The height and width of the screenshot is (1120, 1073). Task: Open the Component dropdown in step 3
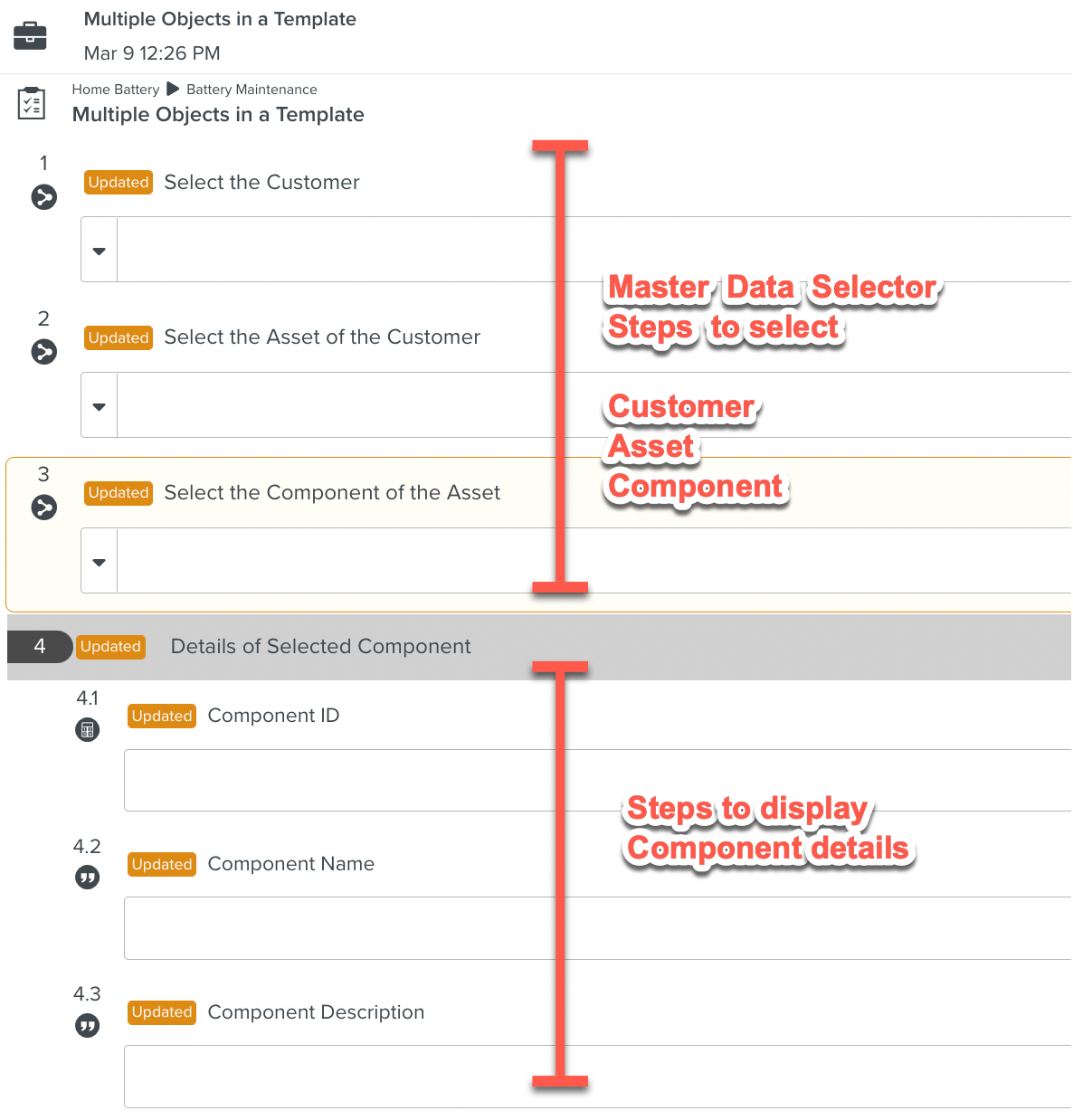pyautogui.click(x=99, y=560)
